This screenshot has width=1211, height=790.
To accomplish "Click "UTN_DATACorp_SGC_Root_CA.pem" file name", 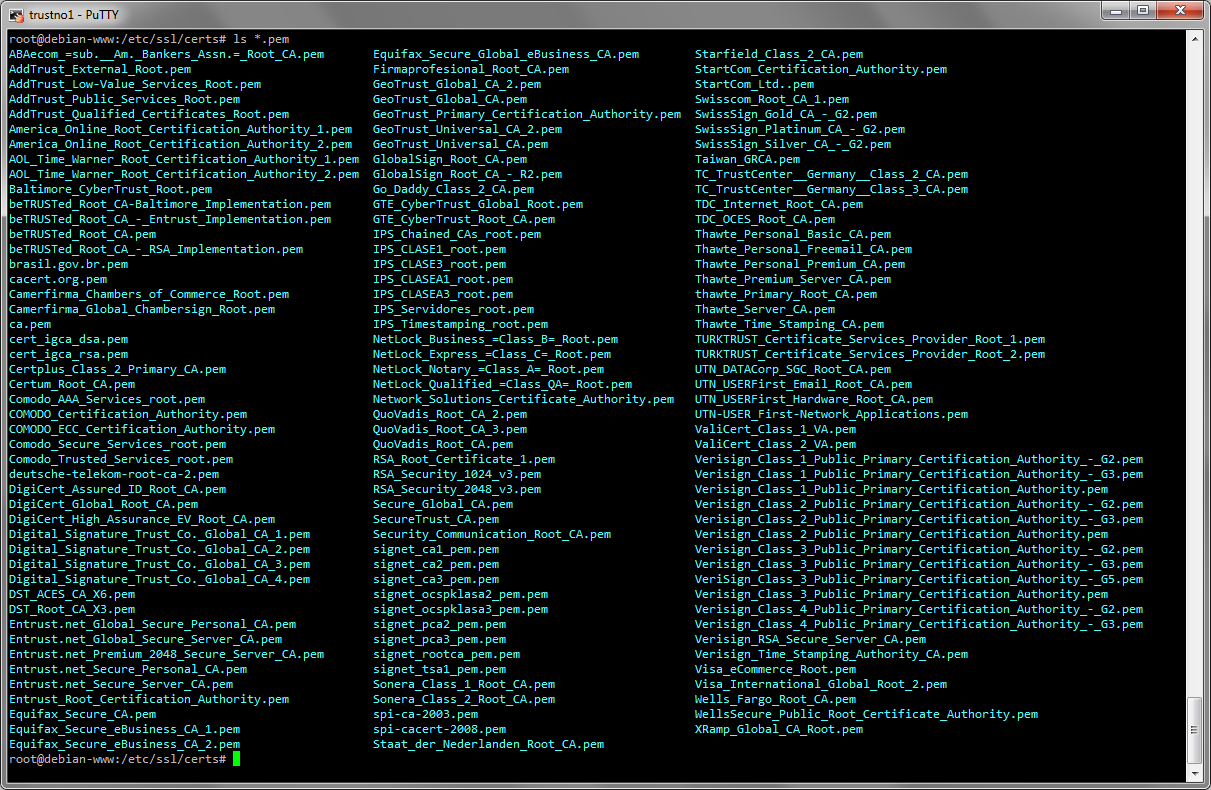I will 793,369.
